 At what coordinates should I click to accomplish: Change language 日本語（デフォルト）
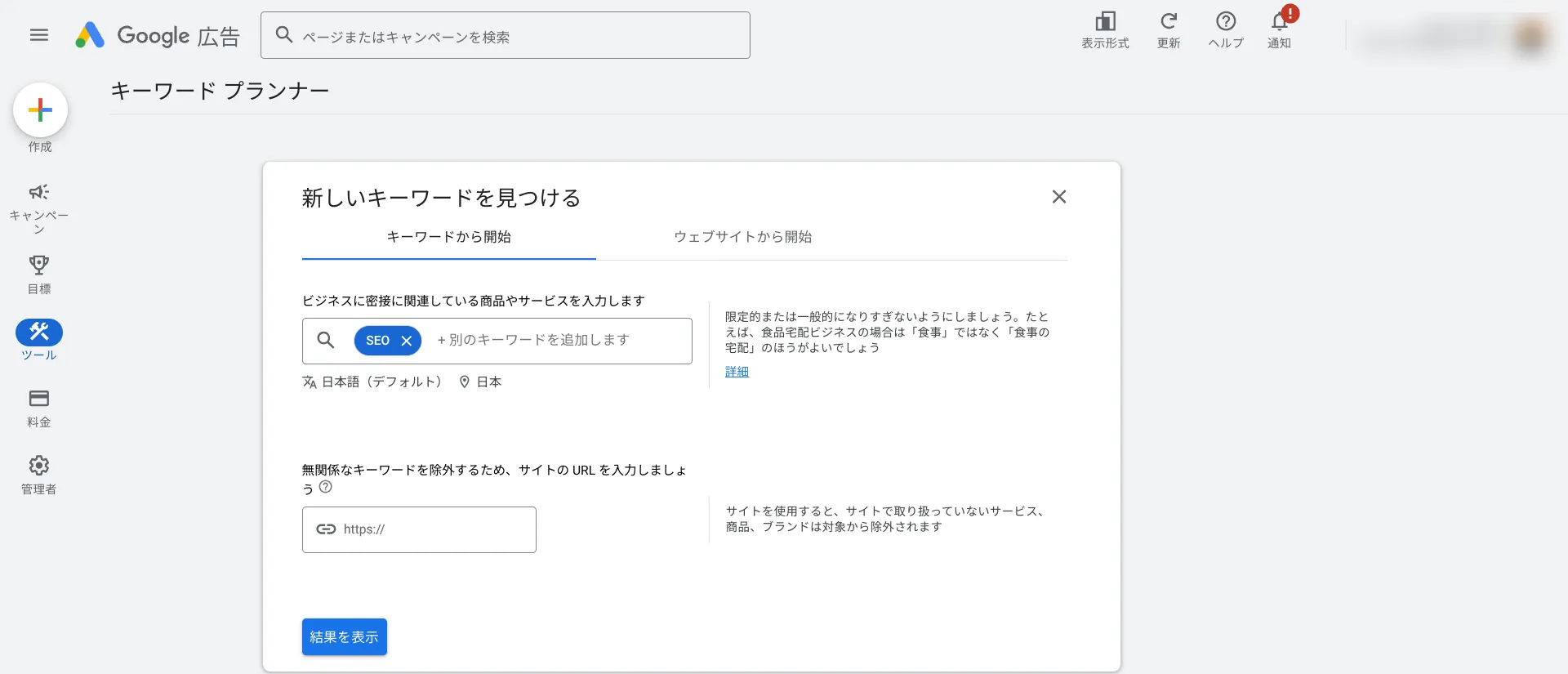coord(372,382)
